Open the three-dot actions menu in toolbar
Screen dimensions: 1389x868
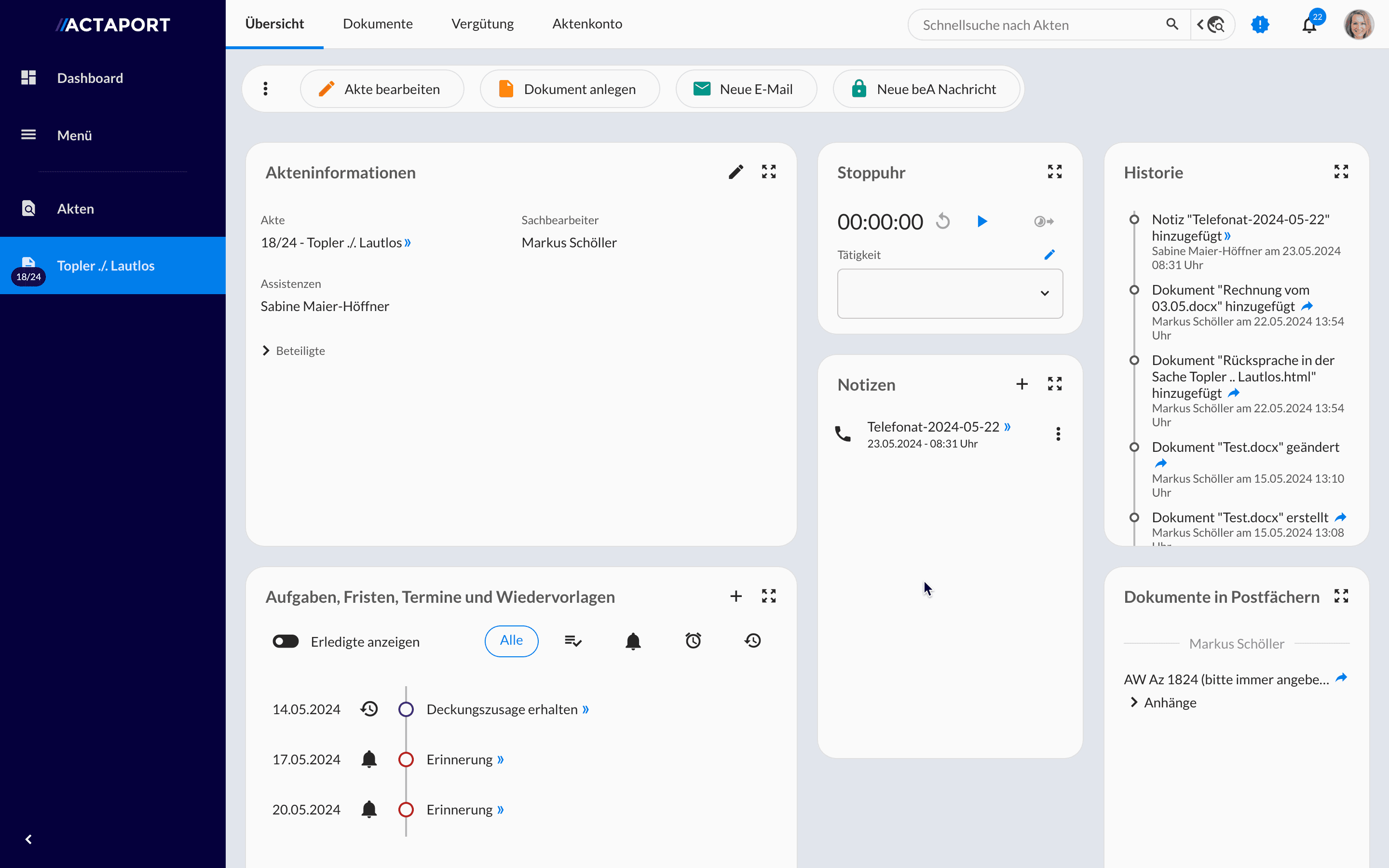(x=265, y=88)
